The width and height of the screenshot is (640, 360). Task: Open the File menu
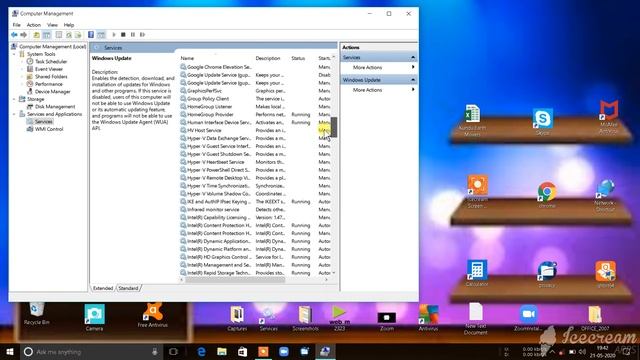point(16,25)
